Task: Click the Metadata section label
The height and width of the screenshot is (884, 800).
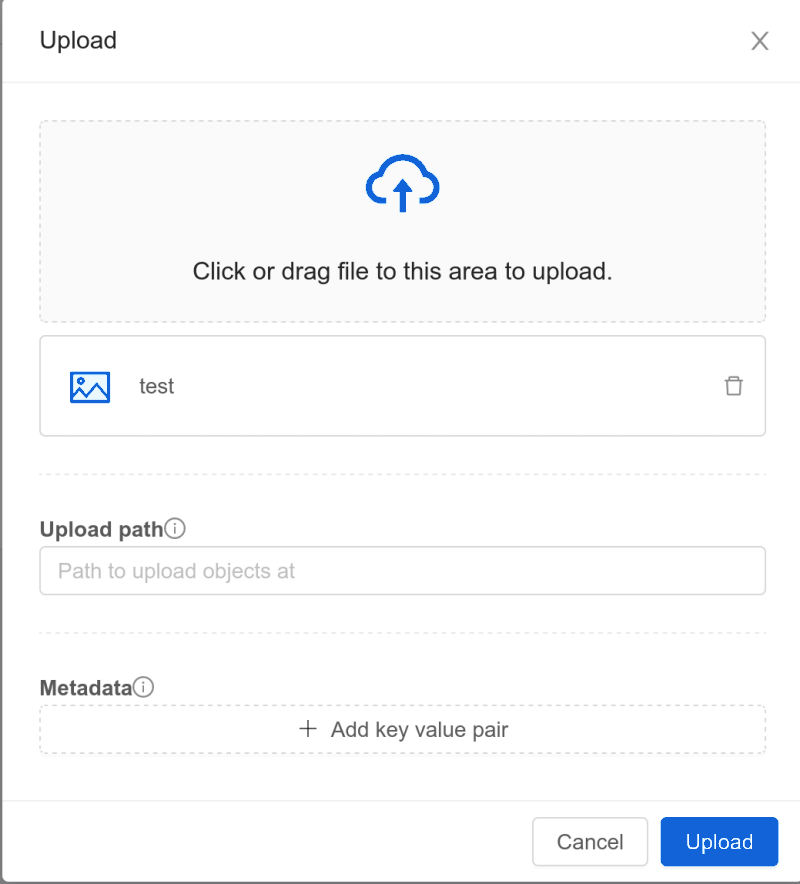Action: coord(84,687)
